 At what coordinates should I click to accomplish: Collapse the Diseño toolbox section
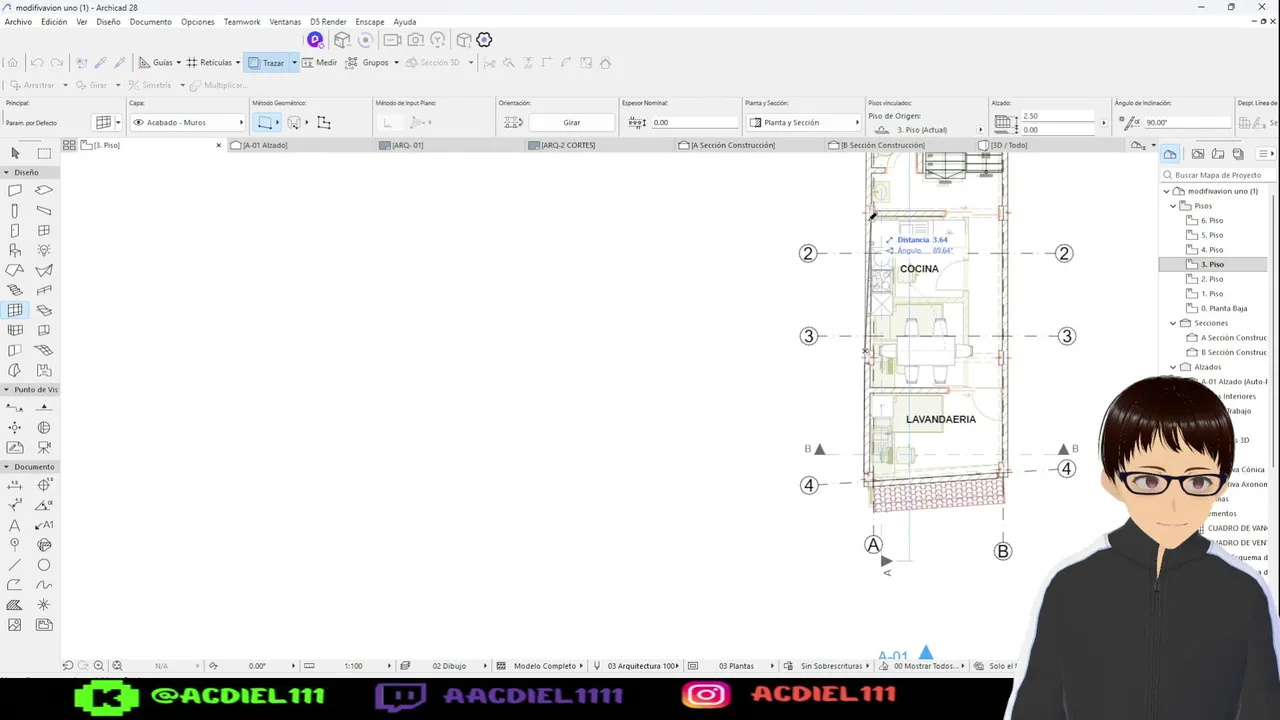click(6, 173)
